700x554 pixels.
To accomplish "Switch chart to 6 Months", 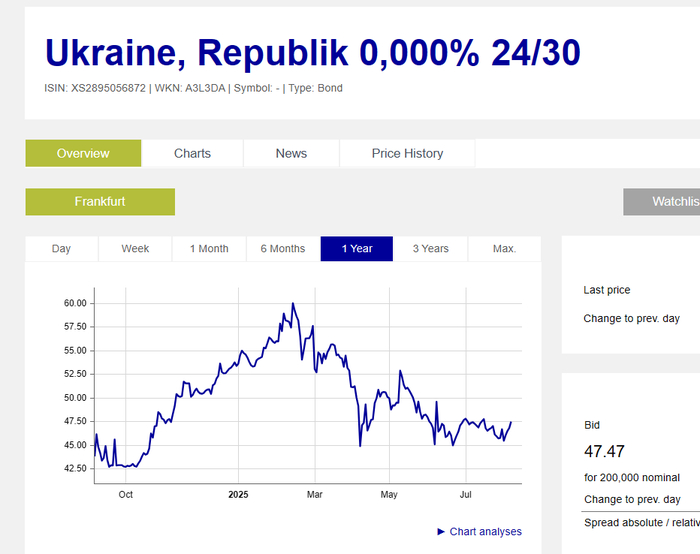I will pyautogui.click(x=283, y=248).
